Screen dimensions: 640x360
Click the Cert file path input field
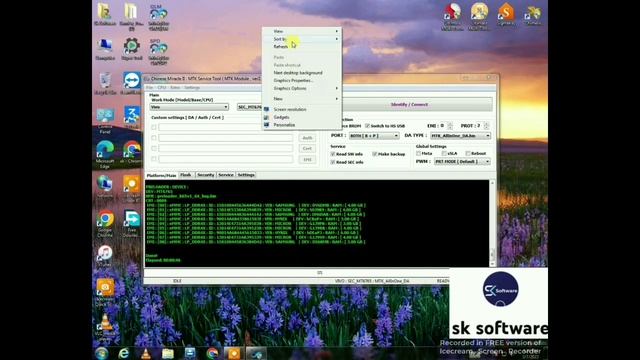click(x=226, y=149)
